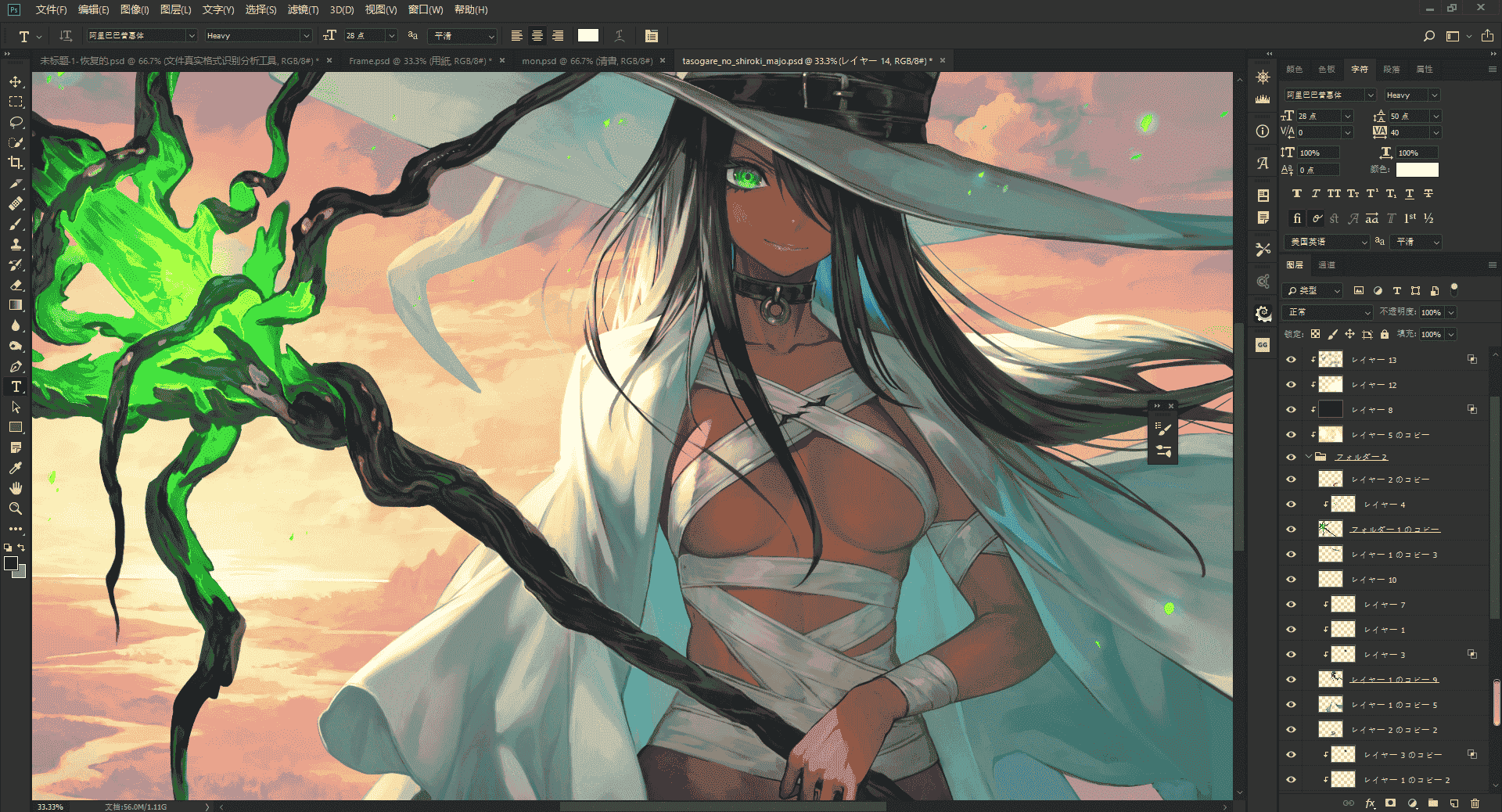Select the Crop tool
The height and width of the screenshot is (812, 1502).
[x=16, y=163]
